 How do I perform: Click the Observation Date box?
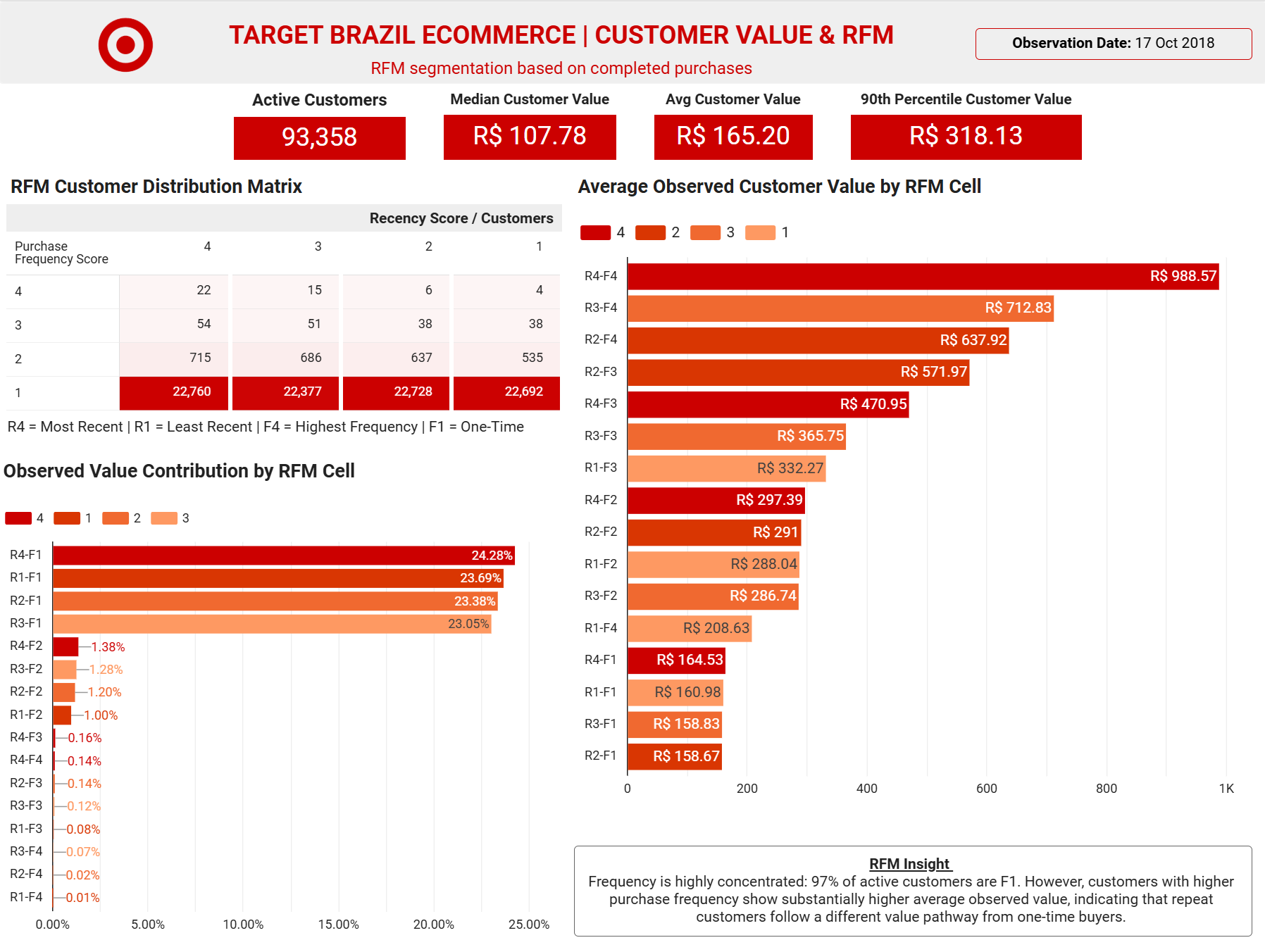[1113, 44]
